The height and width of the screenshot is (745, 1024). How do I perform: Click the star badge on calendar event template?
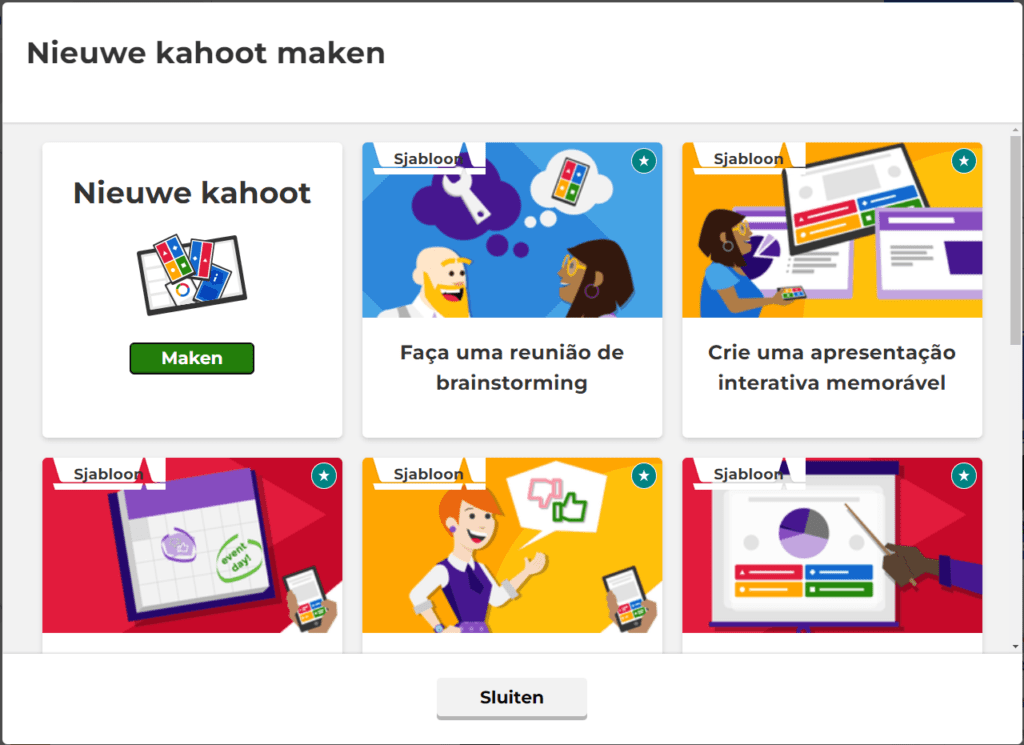tap(324, 476)
